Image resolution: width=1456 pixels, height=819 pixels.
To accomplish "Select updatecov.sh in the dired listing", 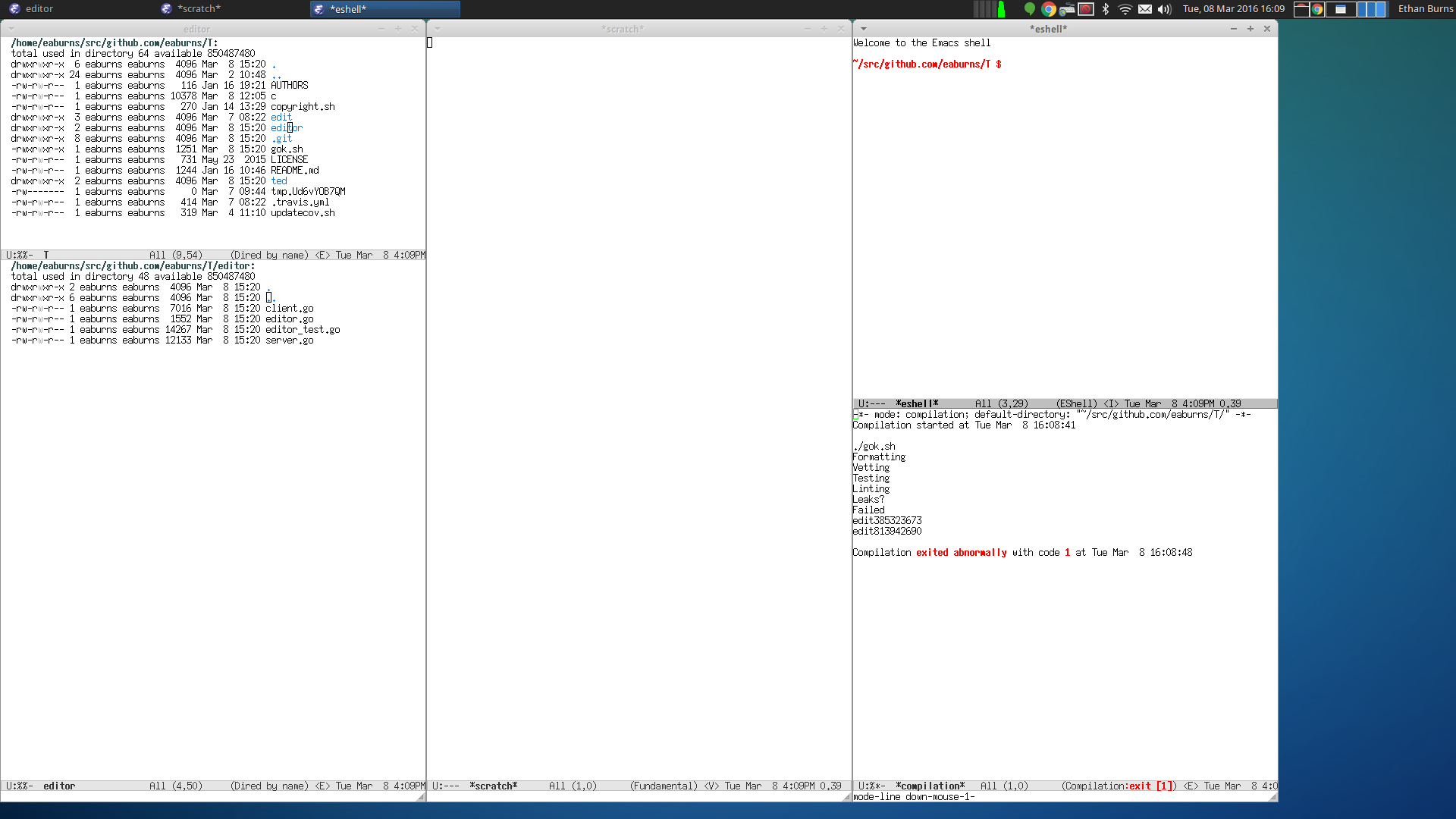I will [x=303, y=213].
